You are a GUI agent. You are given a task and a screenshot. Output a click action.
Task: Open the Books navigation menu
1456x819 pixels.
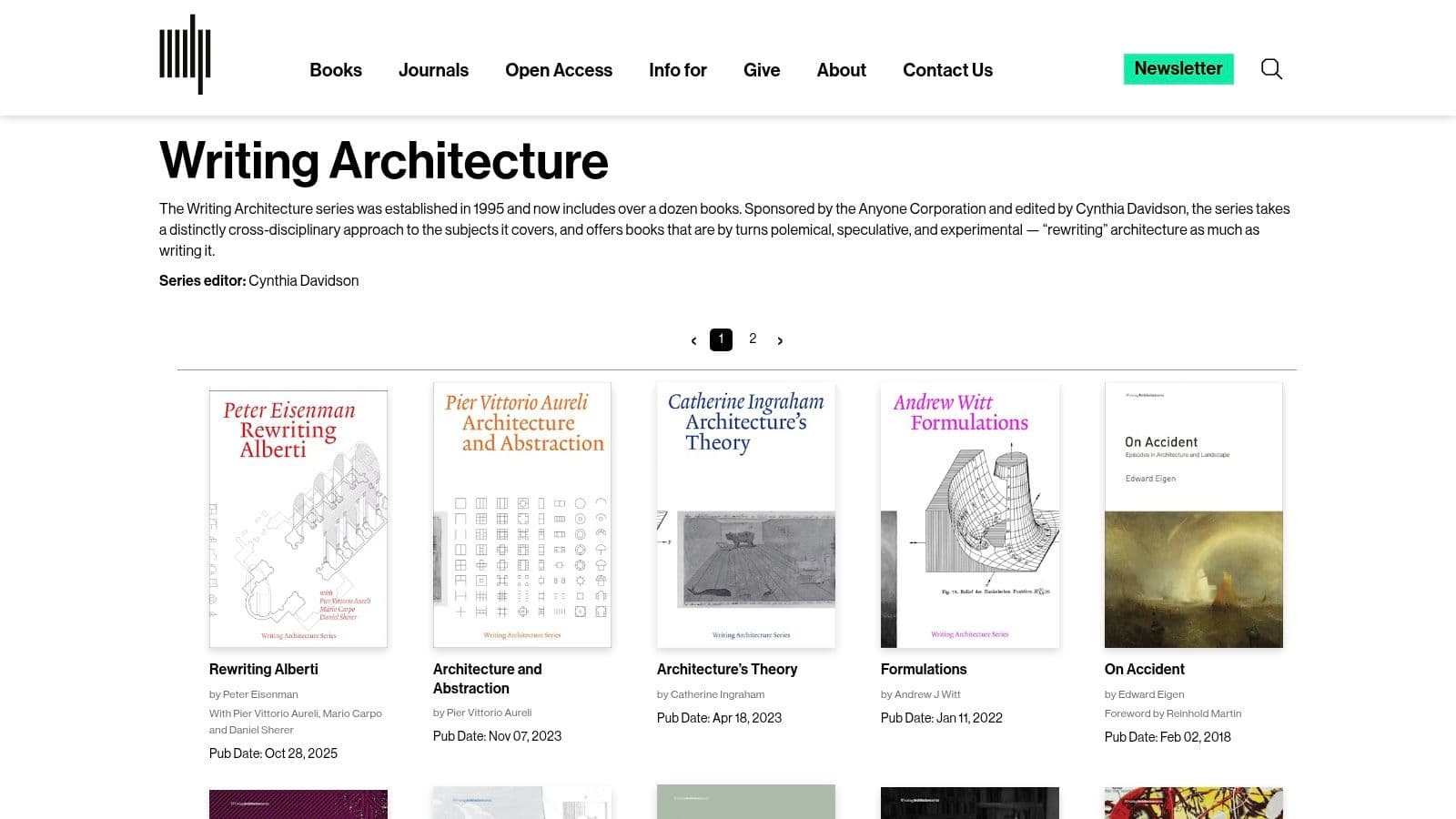pos(335,69)
